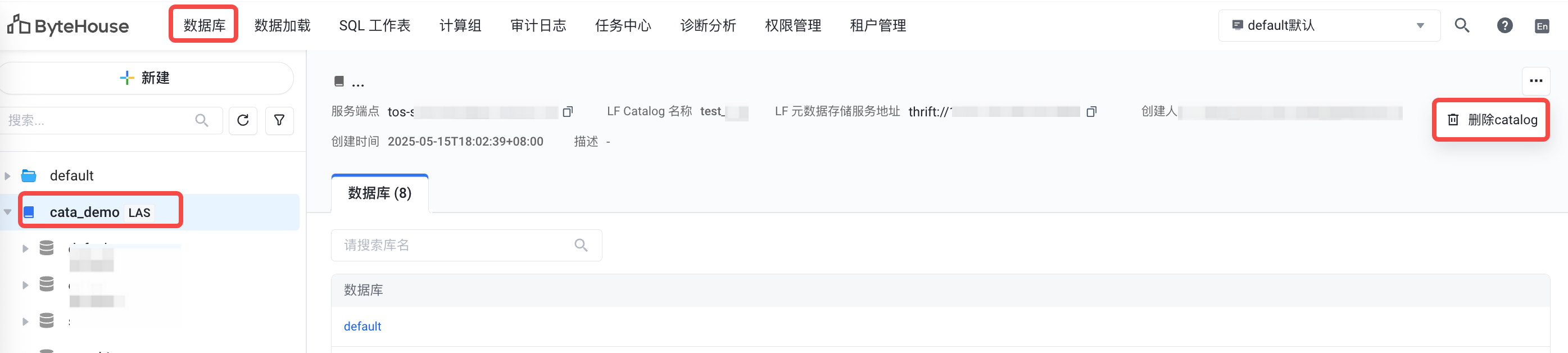Expand the default folder tree node
Image resolution: width=1568 pixels, height=353 pixels.
point(7,176)
